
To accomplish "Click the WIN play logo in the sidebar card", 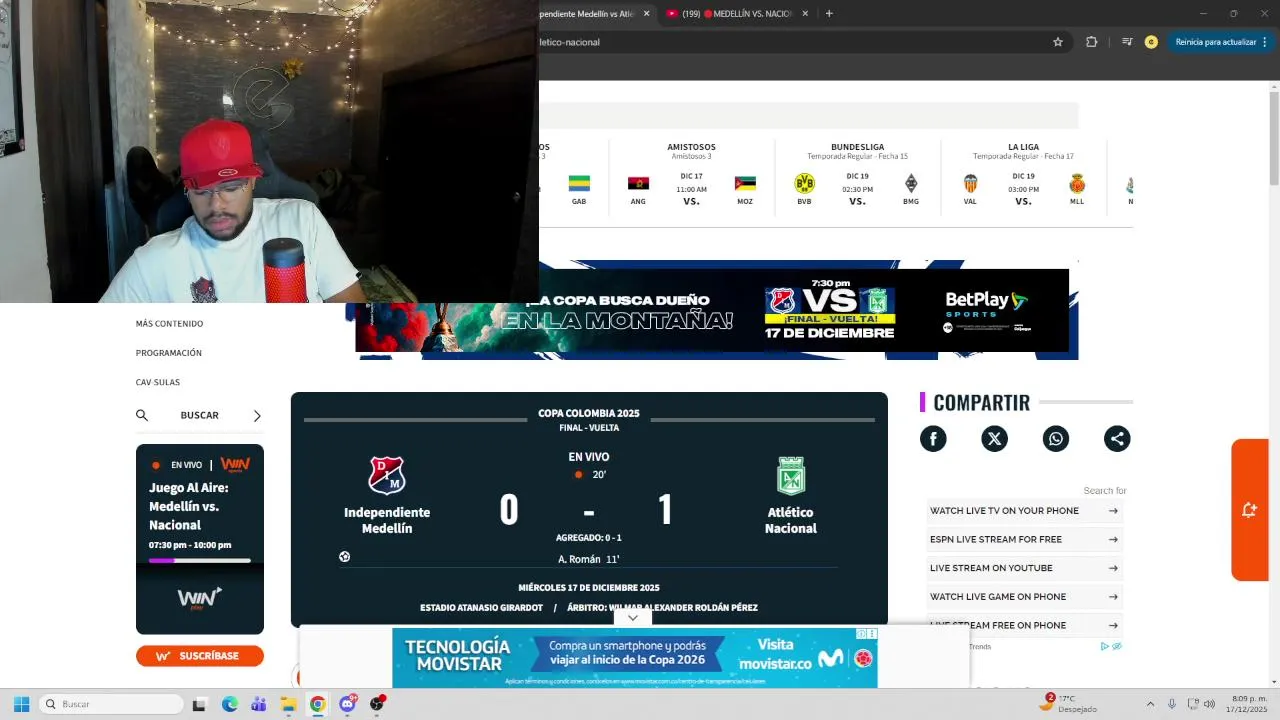I will [200, 598].
